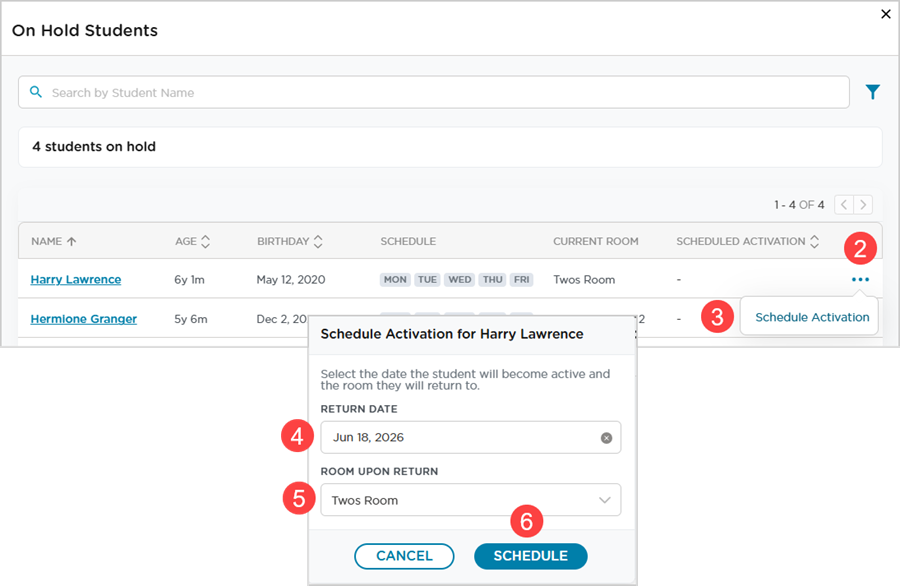The width and height of the screenshot is (900, 586).
Task: Click the search magnifier icon
Action: tap(36, 92)
